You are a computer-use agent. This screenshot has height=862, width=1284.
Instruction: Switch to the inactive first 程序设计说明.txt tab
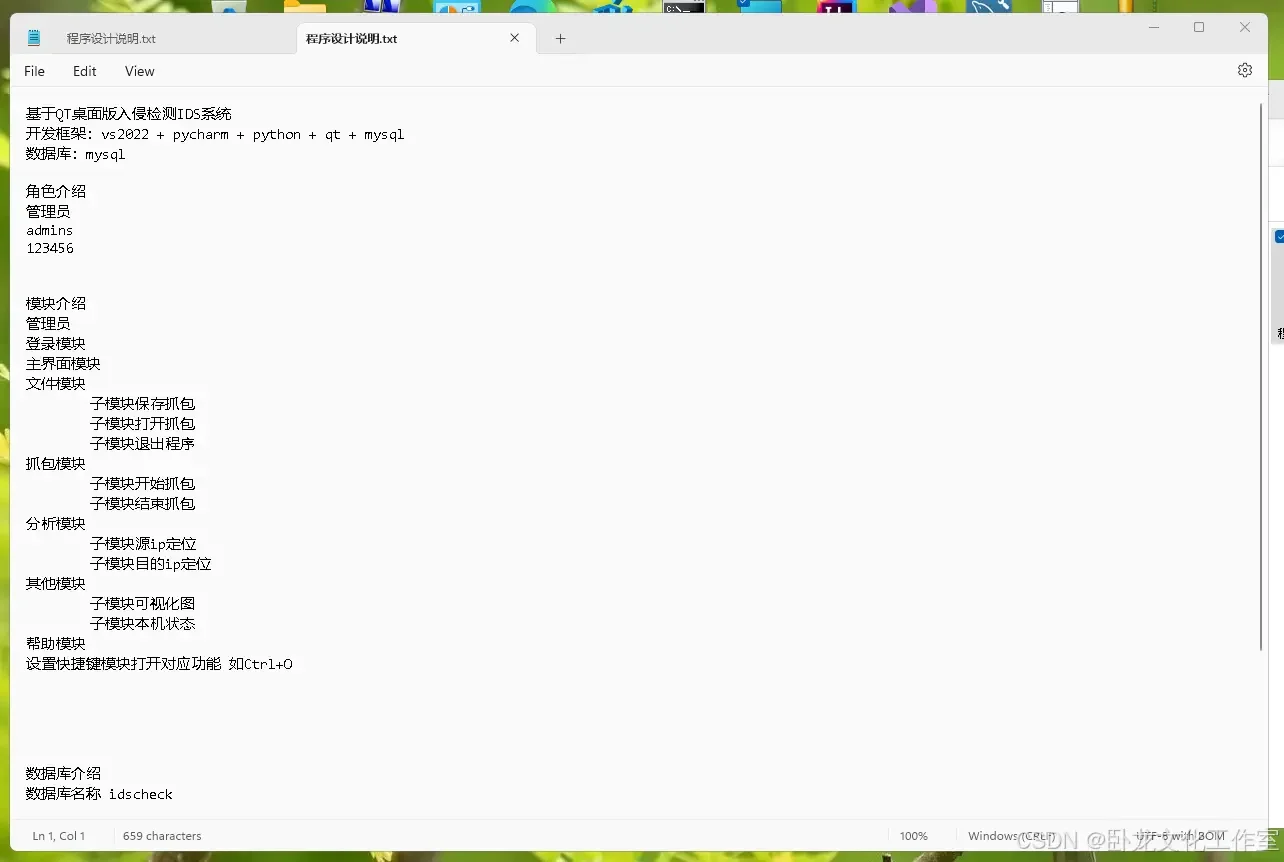tap(111, 39)
